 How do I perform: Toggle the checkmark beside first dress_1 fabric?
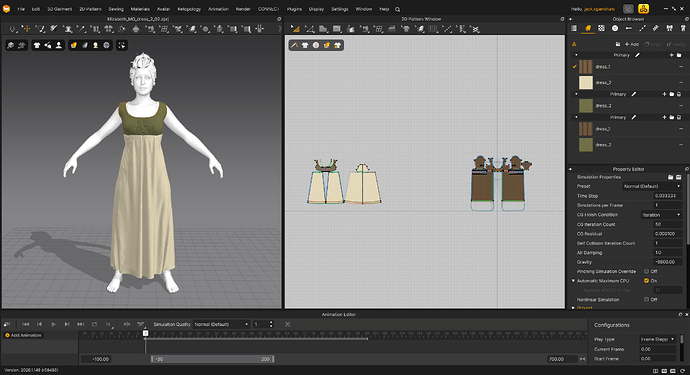pos(574,67)
